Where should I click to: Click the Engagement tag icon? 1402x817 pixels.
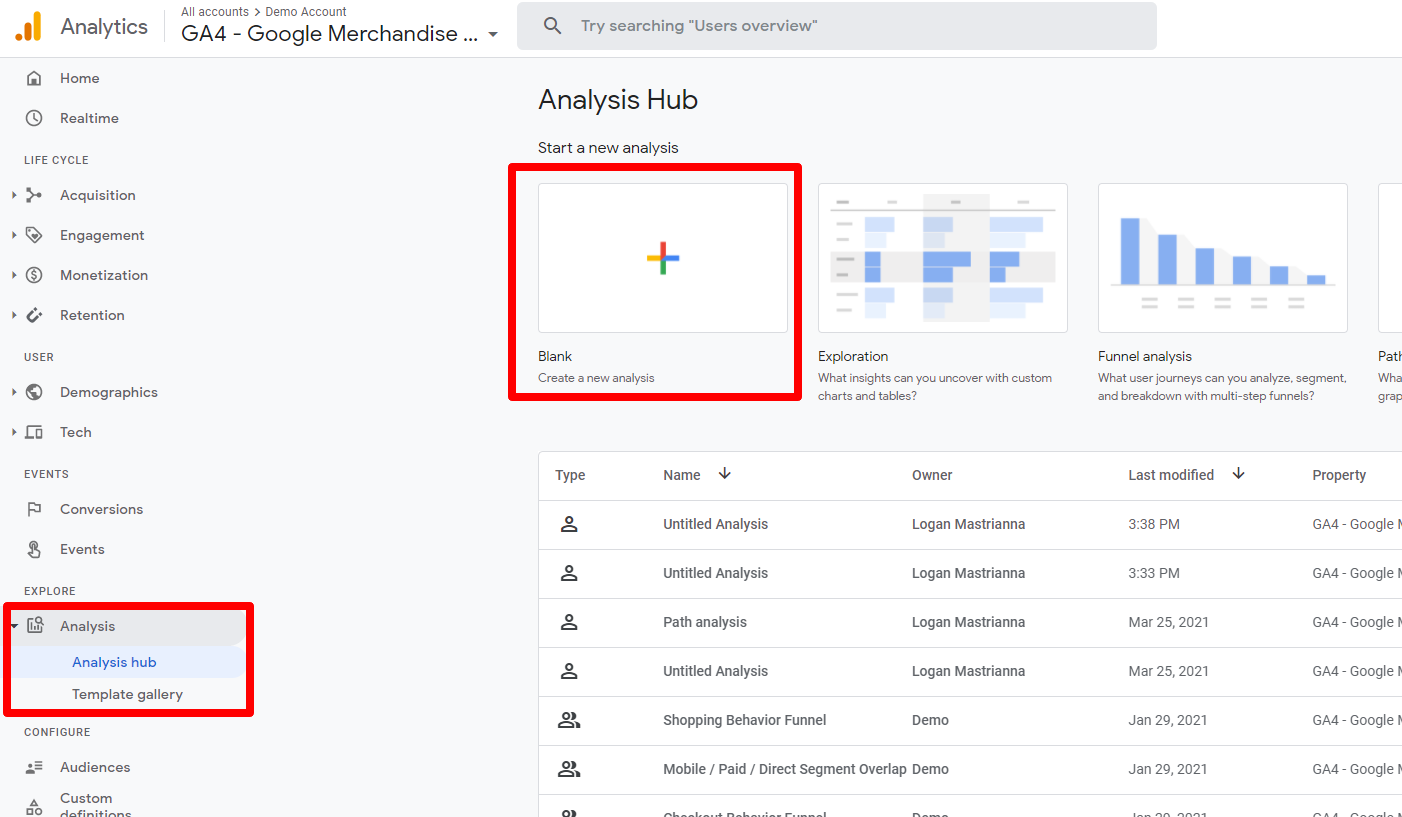point(34,235)
